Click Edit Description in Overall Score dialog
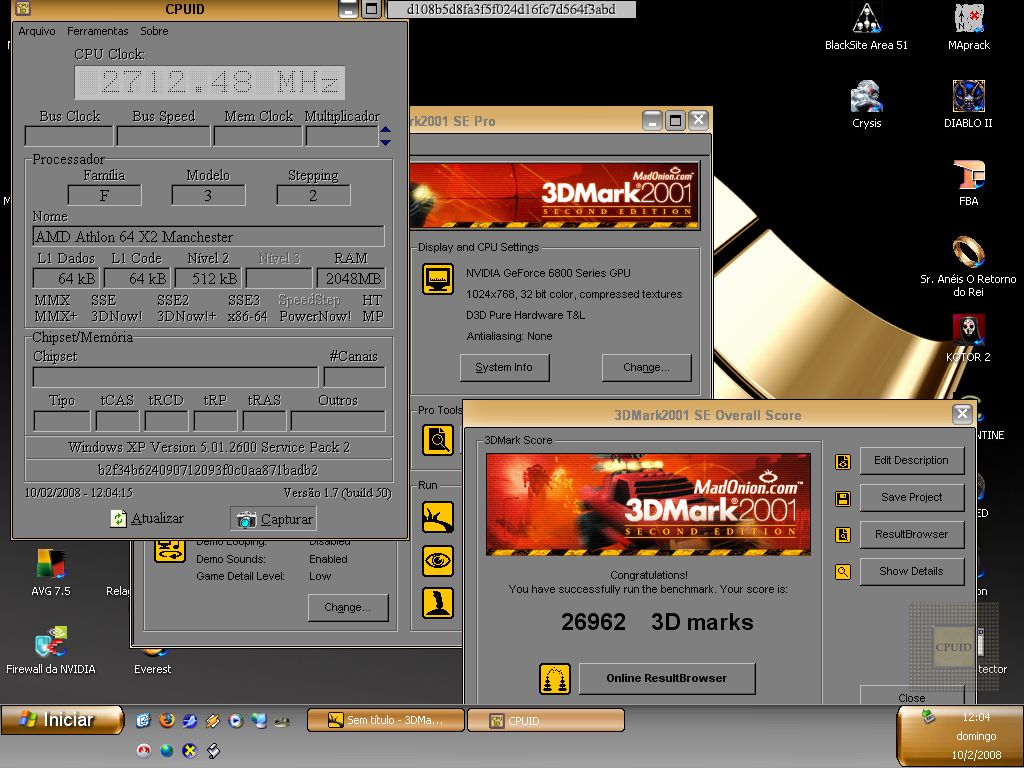 911,460
